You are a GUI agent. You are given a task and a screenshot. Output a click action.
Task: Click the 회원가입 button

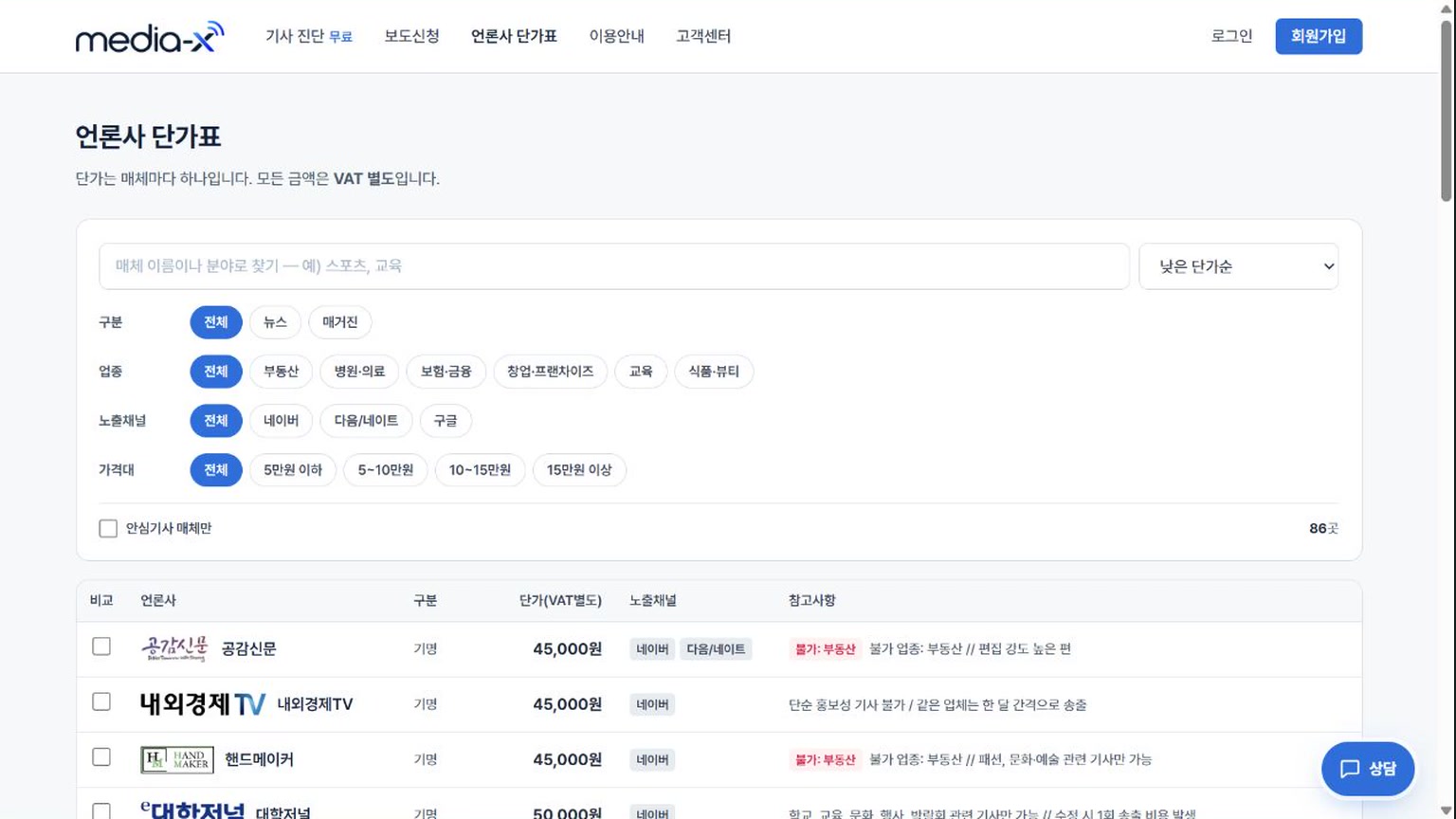coord(1319,36)
